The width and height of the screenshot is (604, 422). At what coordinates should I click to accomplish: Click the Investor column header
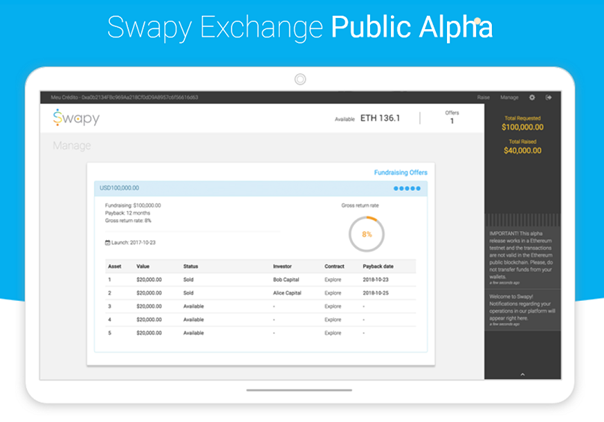pyautogui.click(x=282, y=266)
